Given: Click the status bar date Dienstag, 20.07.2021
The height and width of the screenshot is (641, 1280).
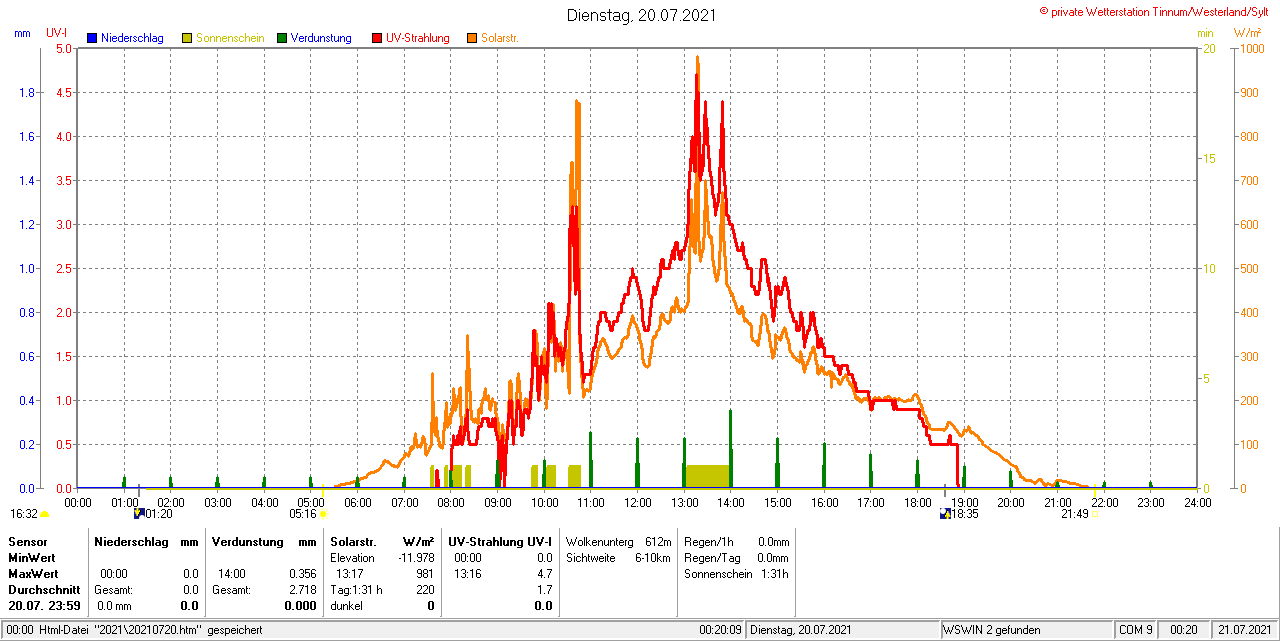Looking at the screenshot, I should 801,630.
